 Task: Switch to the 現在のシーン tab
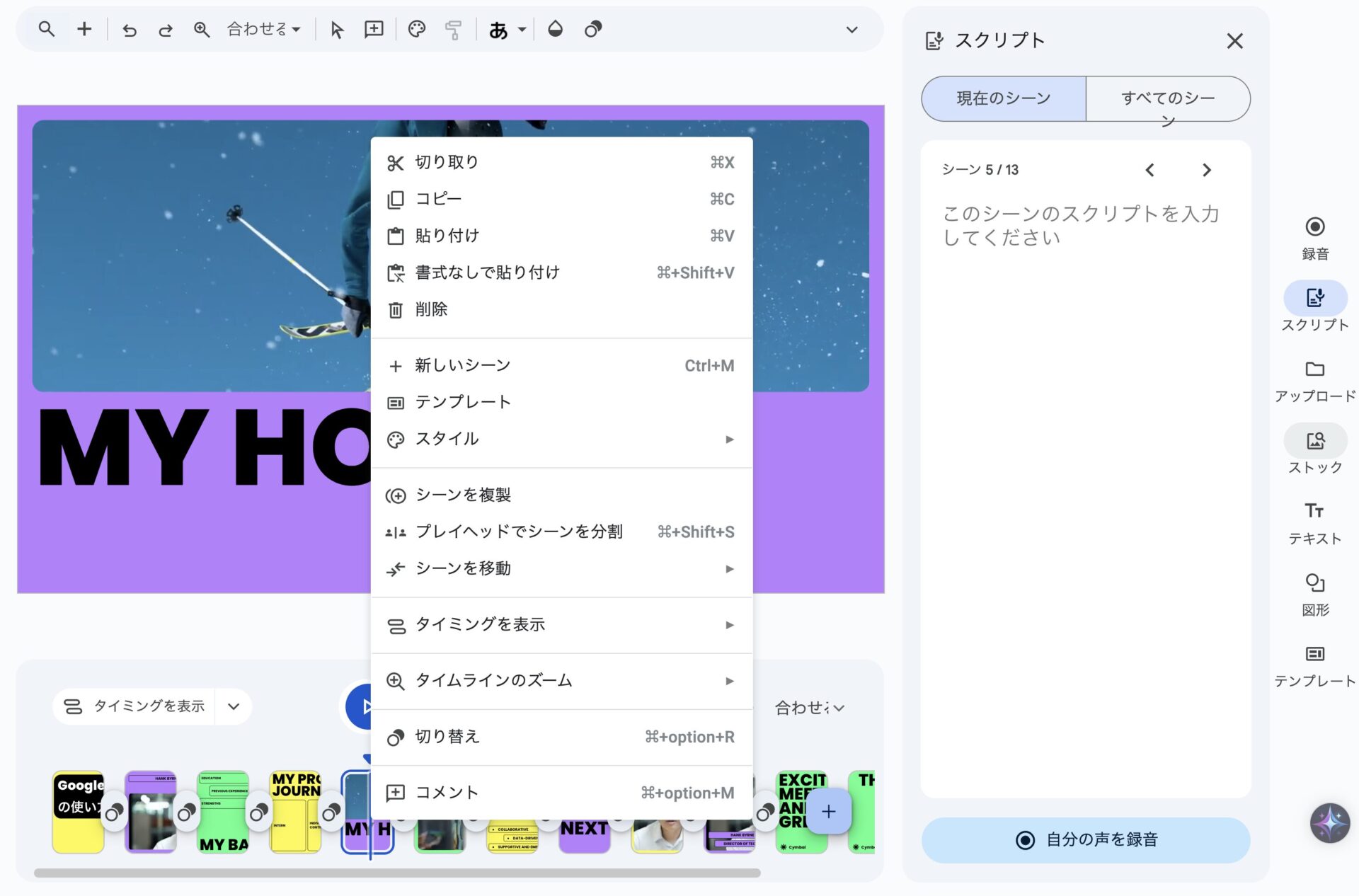1002,98
